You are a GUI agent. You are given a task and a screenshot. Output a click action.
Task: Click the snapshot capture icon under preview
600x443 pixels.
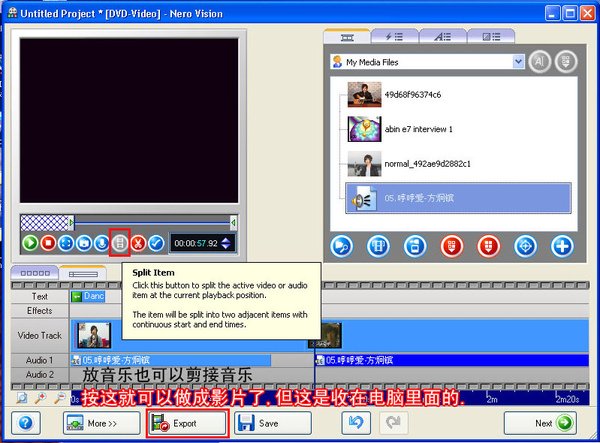coord(84,243)
